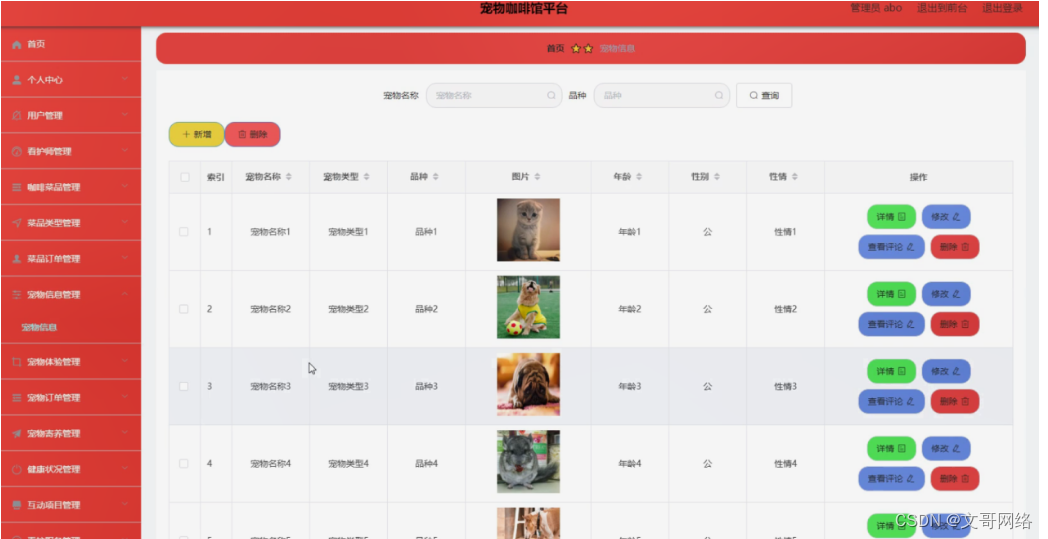Tick the checkbox for row 宠物名称2
Viewport: 1048px width, 539px height.
pos(184,310)
